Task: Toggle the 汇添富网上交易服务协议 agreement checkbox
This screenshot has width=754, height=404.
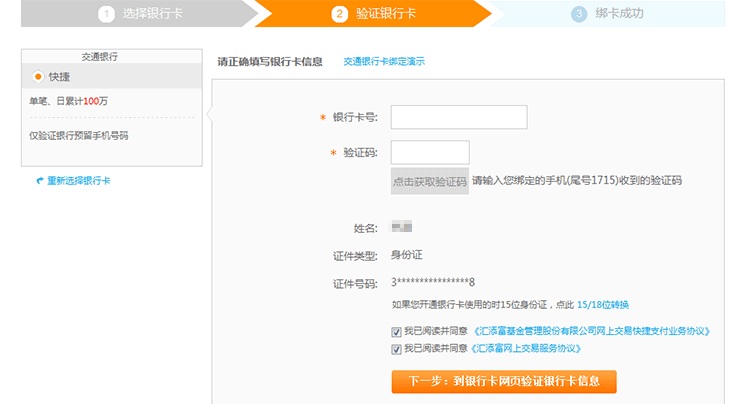Action: click(397, 348)
